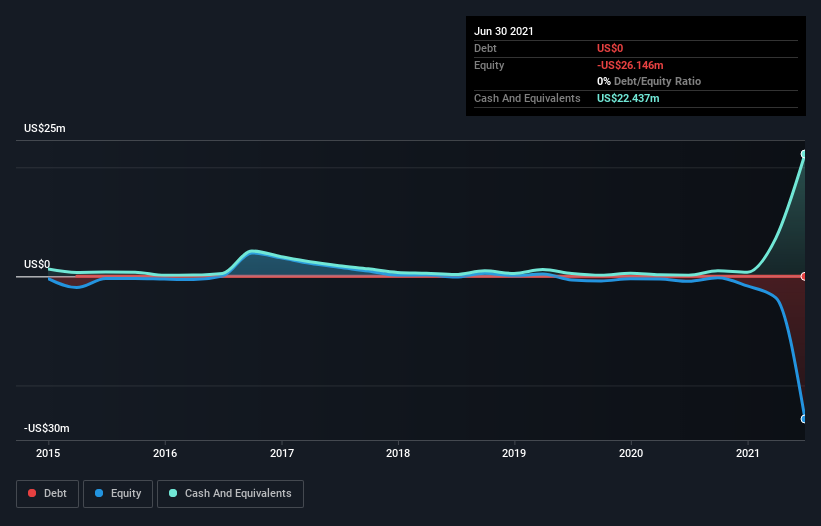Click the US$0 y-axis label
Image resolution: width=821 pixels, height=526 pixels.
[x=37, y=264]
